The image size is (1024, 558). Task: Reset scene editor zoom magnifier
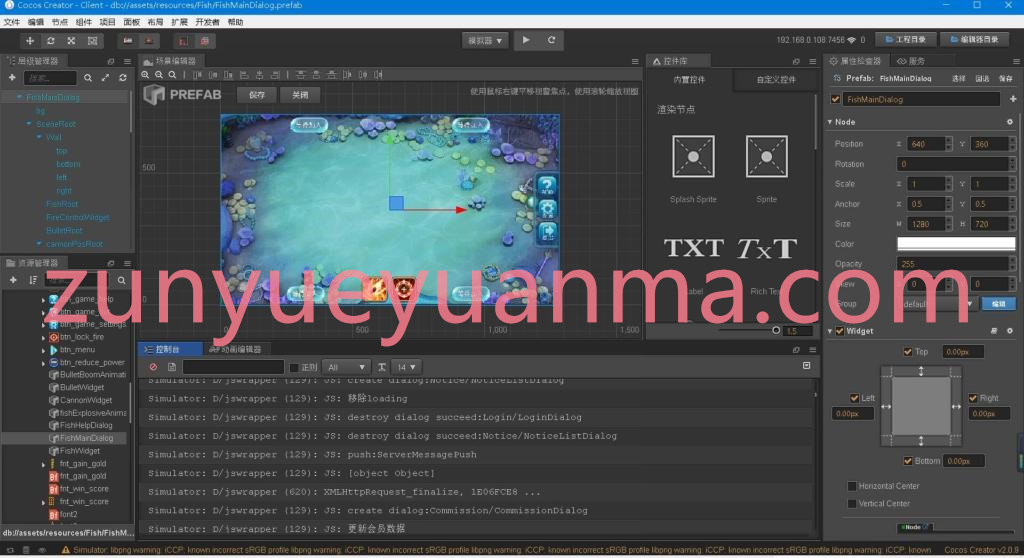[x=172, y=75]
